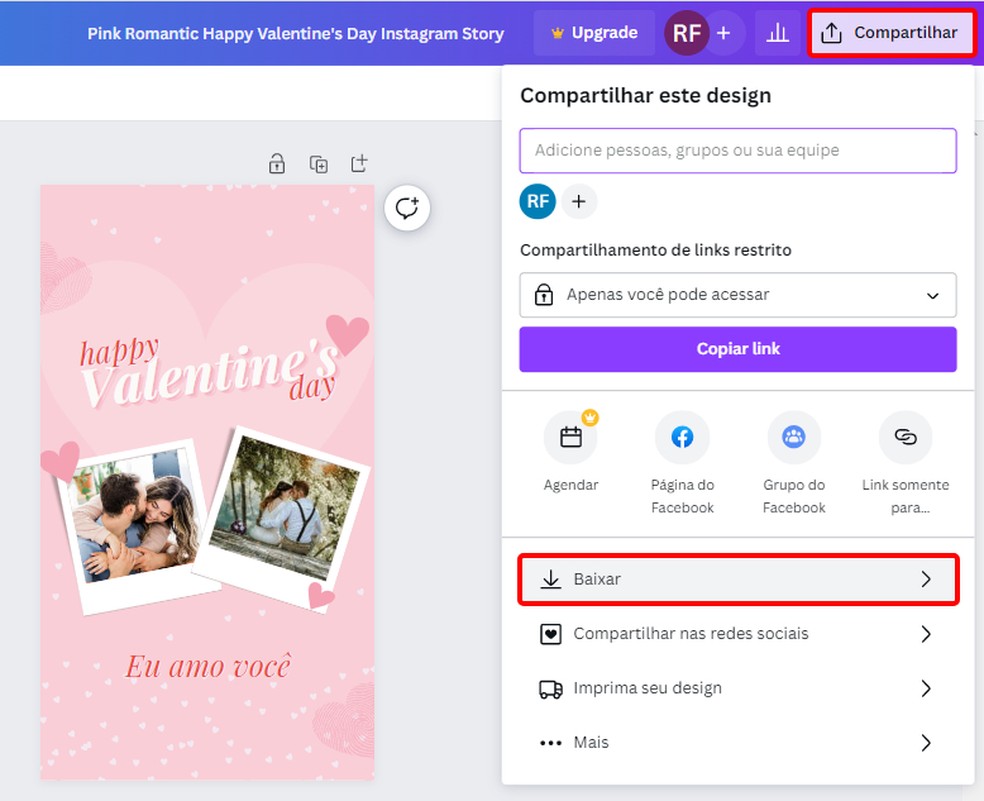984x801 pixels.
Task: Open the Compartilhar menu in top bar
Action: 891,32
